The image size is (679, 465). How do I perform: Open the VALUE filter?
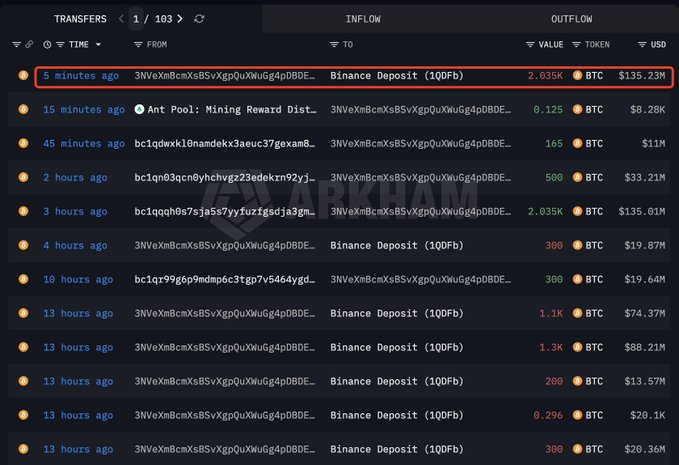click(x=530, y=45)
